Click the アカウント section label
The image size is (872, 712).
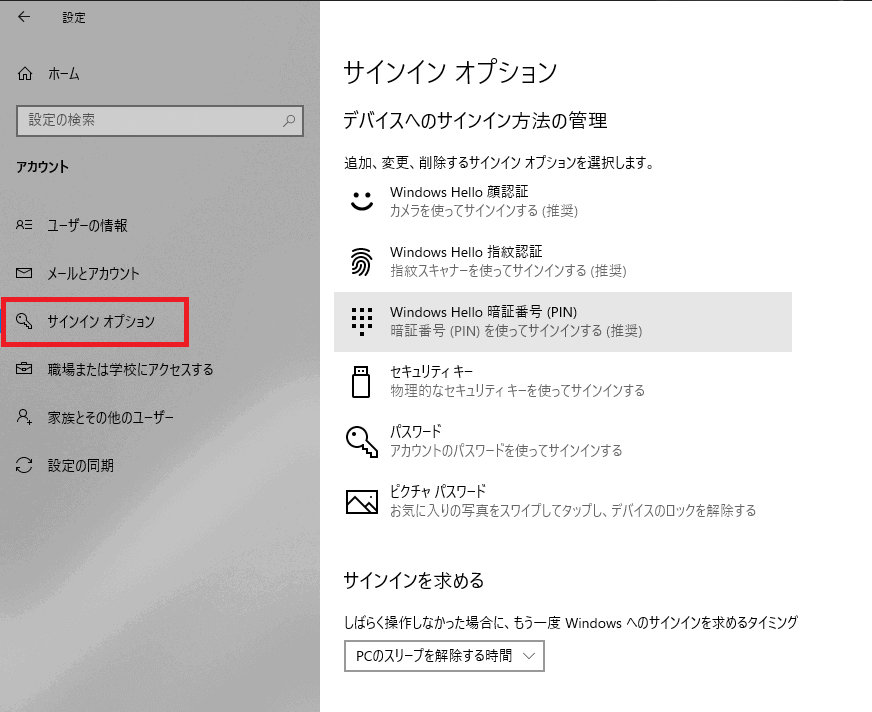pyautogui.click(x=43, y=167)
